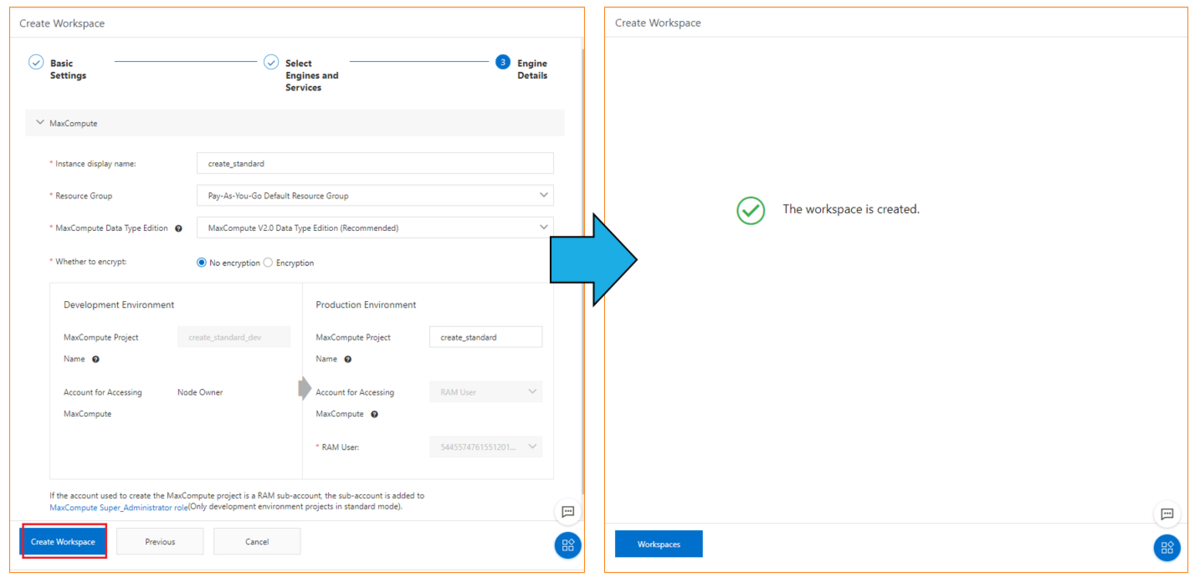This screenshot has width=1200, height=583.
Task: Click the Create Workspace button
Action: 63,542
